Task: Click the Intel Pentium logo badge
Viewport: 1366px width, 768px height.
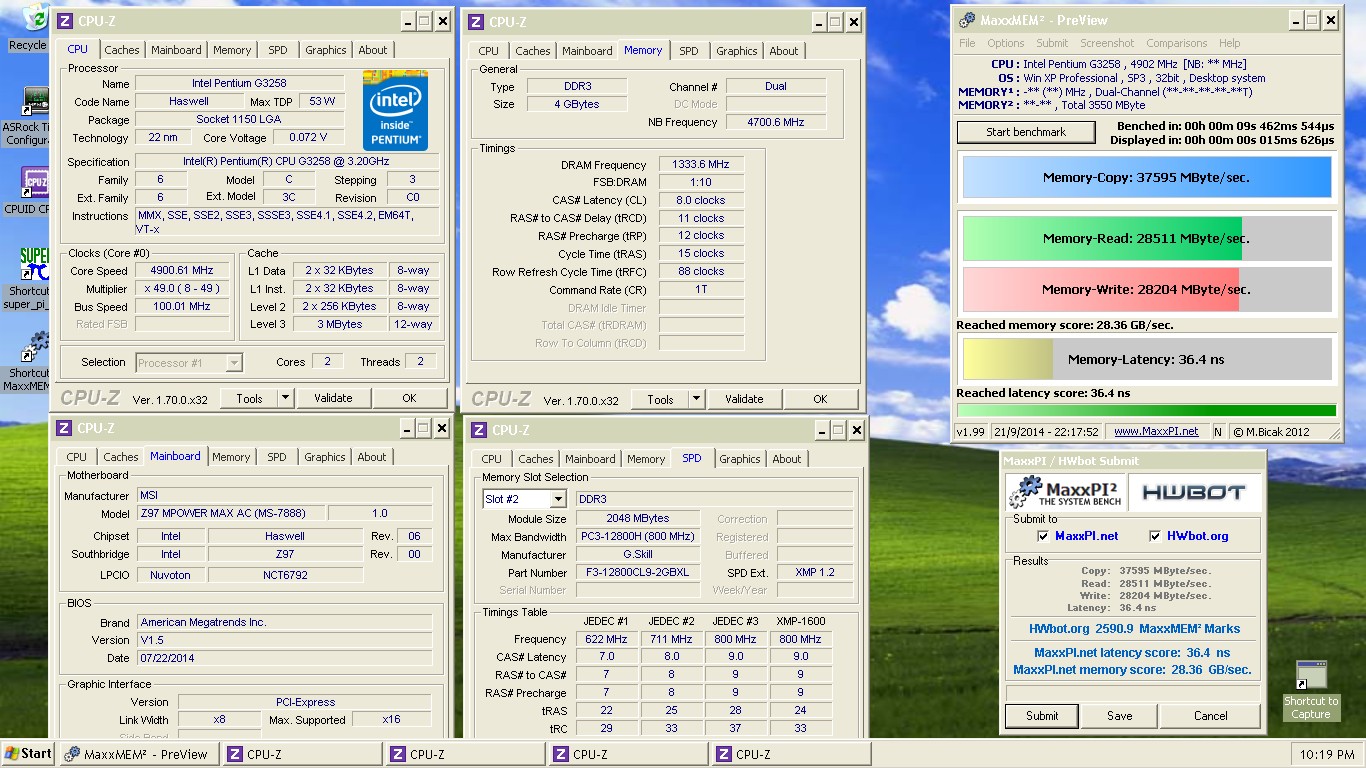Action: pos(396,110)
